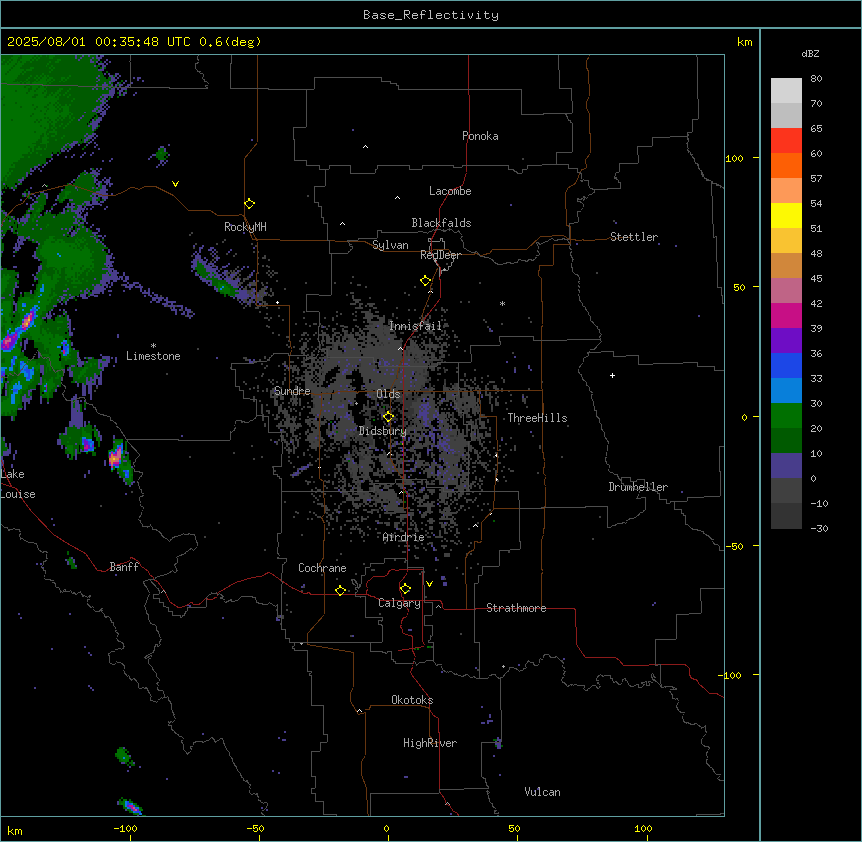Viewport: 862px width, 842px height.
Task: Click the white asterisk above Limestone label
Action: pos(153,345)
